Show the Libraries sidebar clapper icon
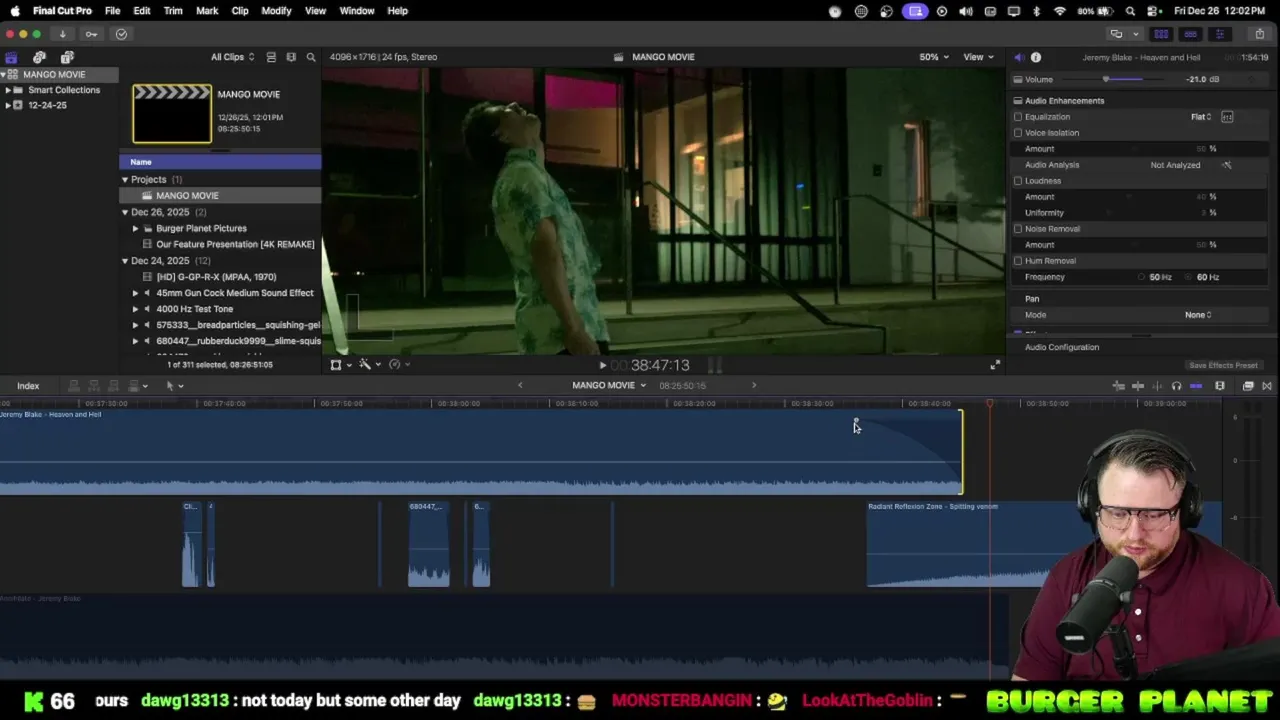 [x=11, y=57]
